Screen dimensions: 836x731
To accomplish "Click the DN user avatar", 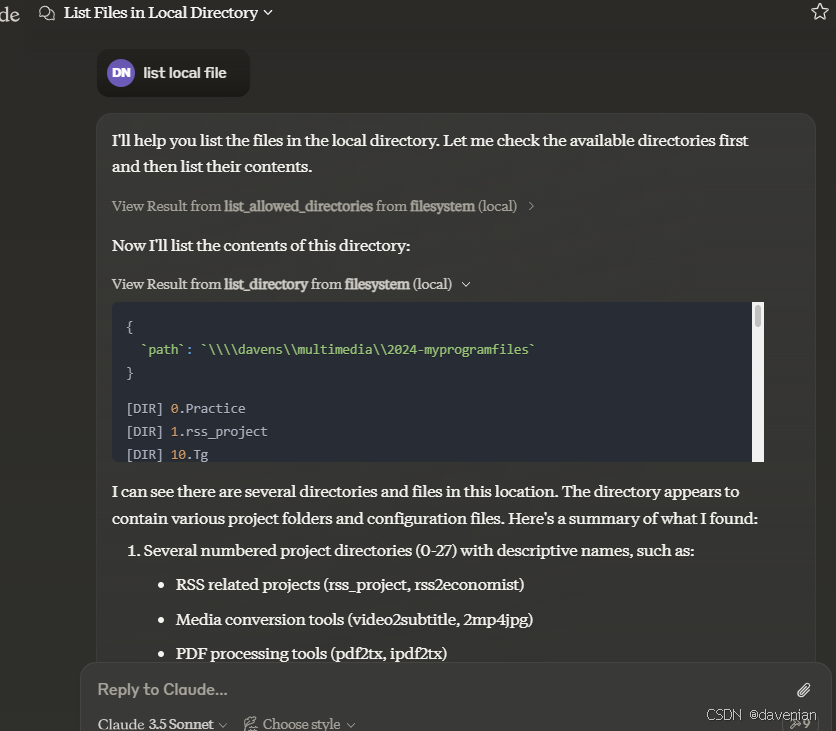I will pyautogui.click(x=121, y=73).
